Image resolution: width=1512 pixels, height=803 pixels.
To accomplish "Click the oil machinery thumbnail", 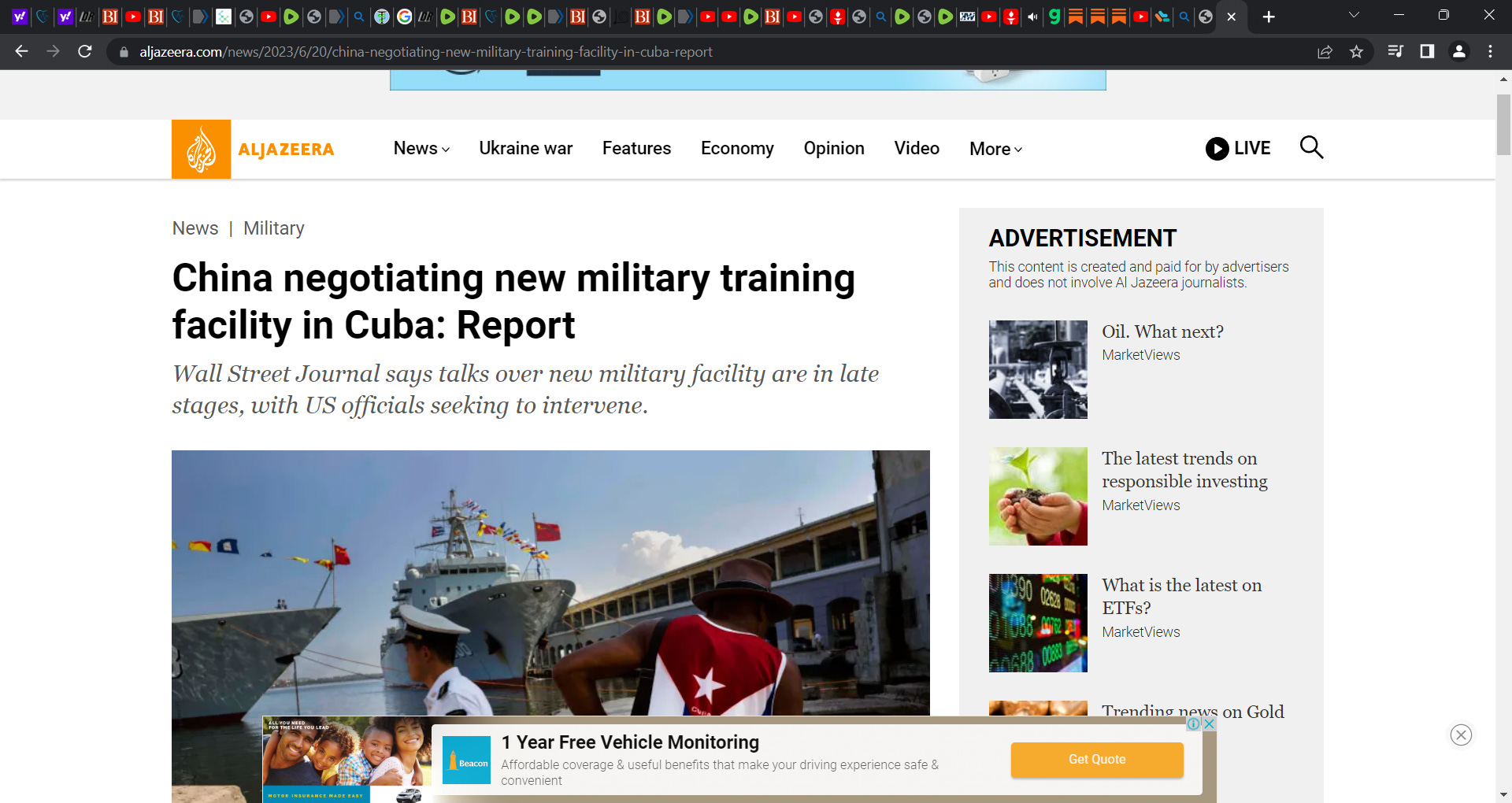I will tap(1038, 369).
